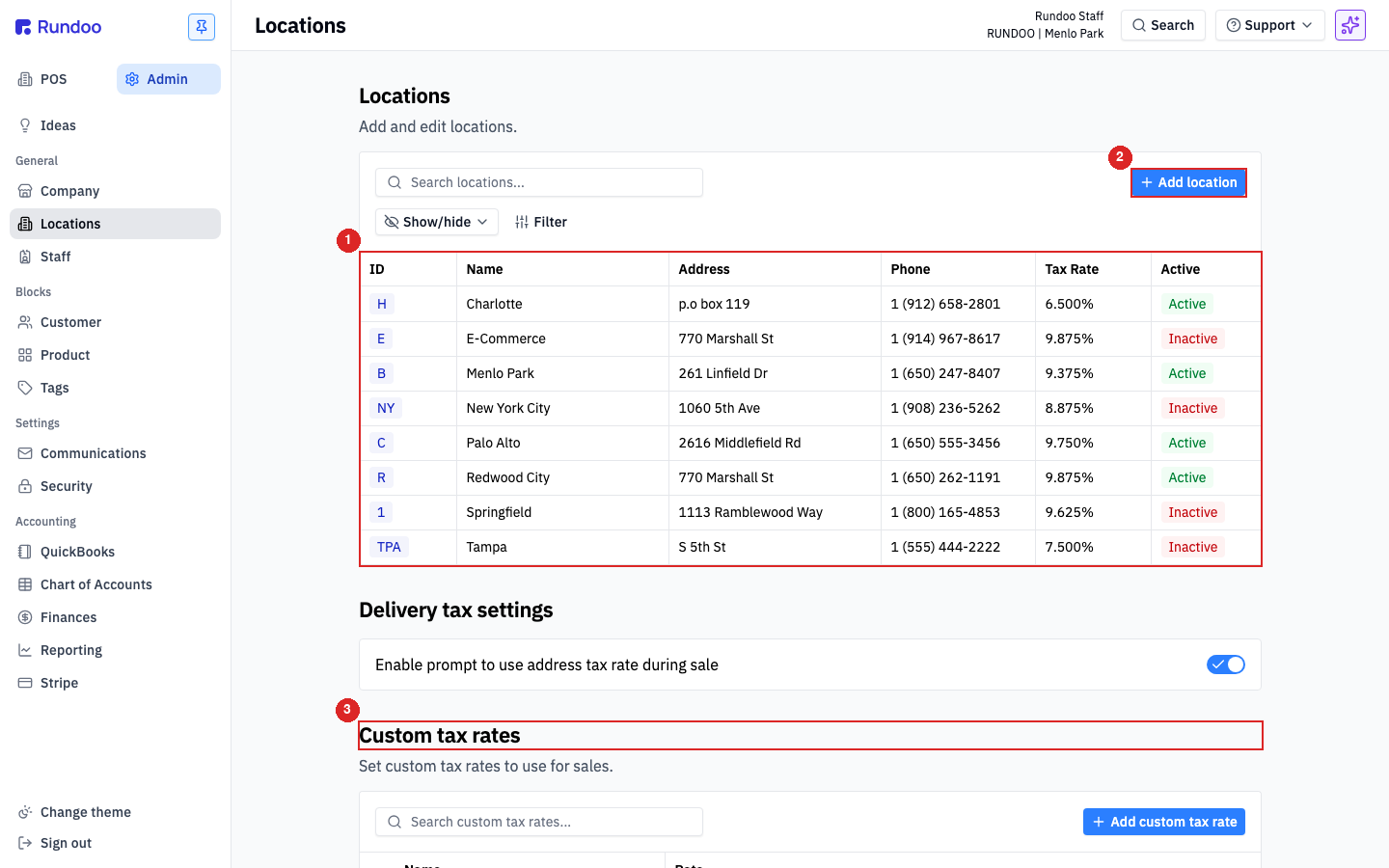Open QuickBooks accounting page
Image resolution: width=1389 pixels, height=868 pixels.
115,552
